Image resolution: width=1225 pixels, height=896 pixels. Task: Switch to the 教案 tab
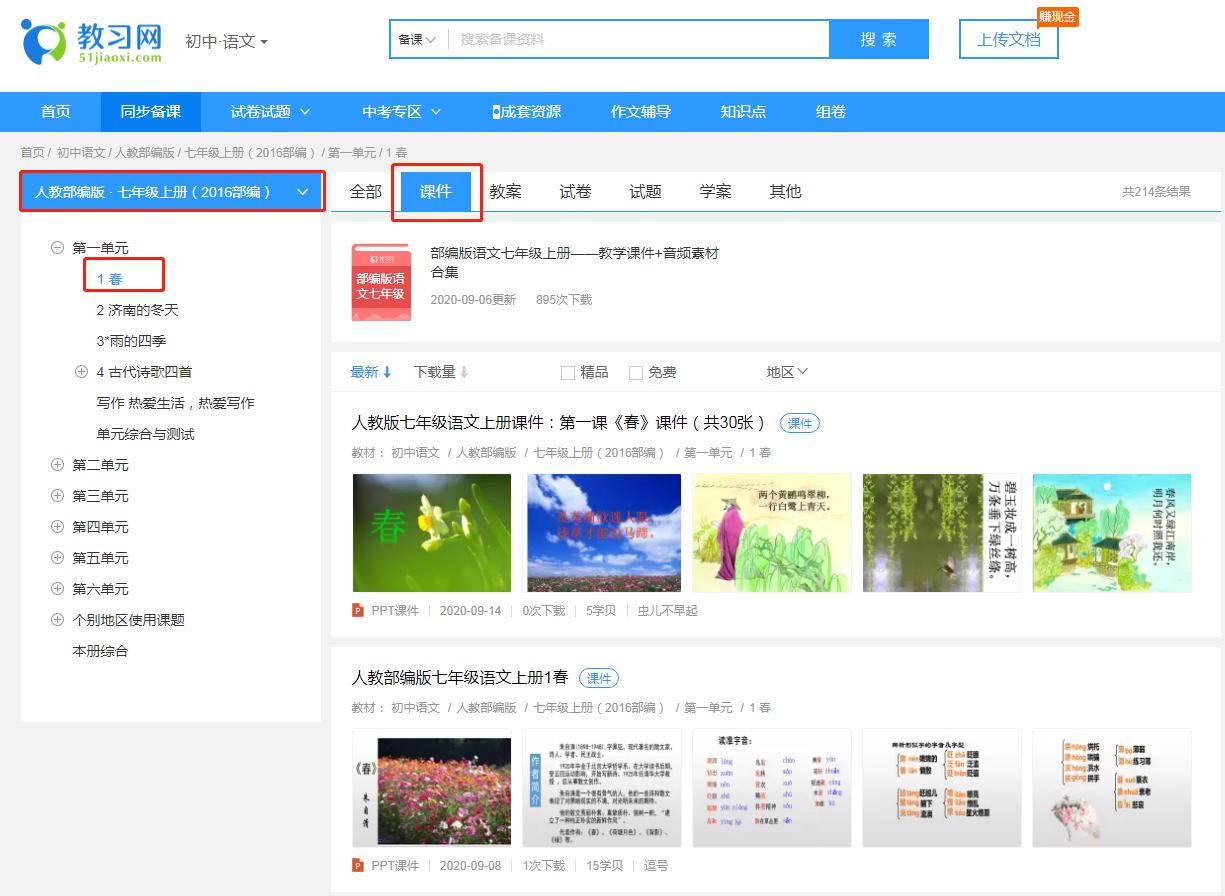[506, 191]
